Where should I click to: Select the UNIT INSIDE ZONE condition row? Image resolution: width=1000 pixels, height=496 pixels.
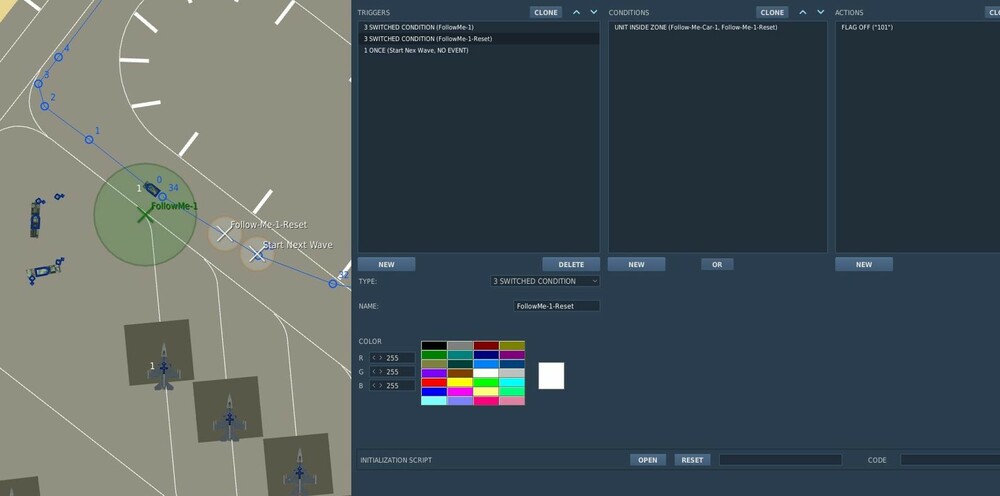717,27
